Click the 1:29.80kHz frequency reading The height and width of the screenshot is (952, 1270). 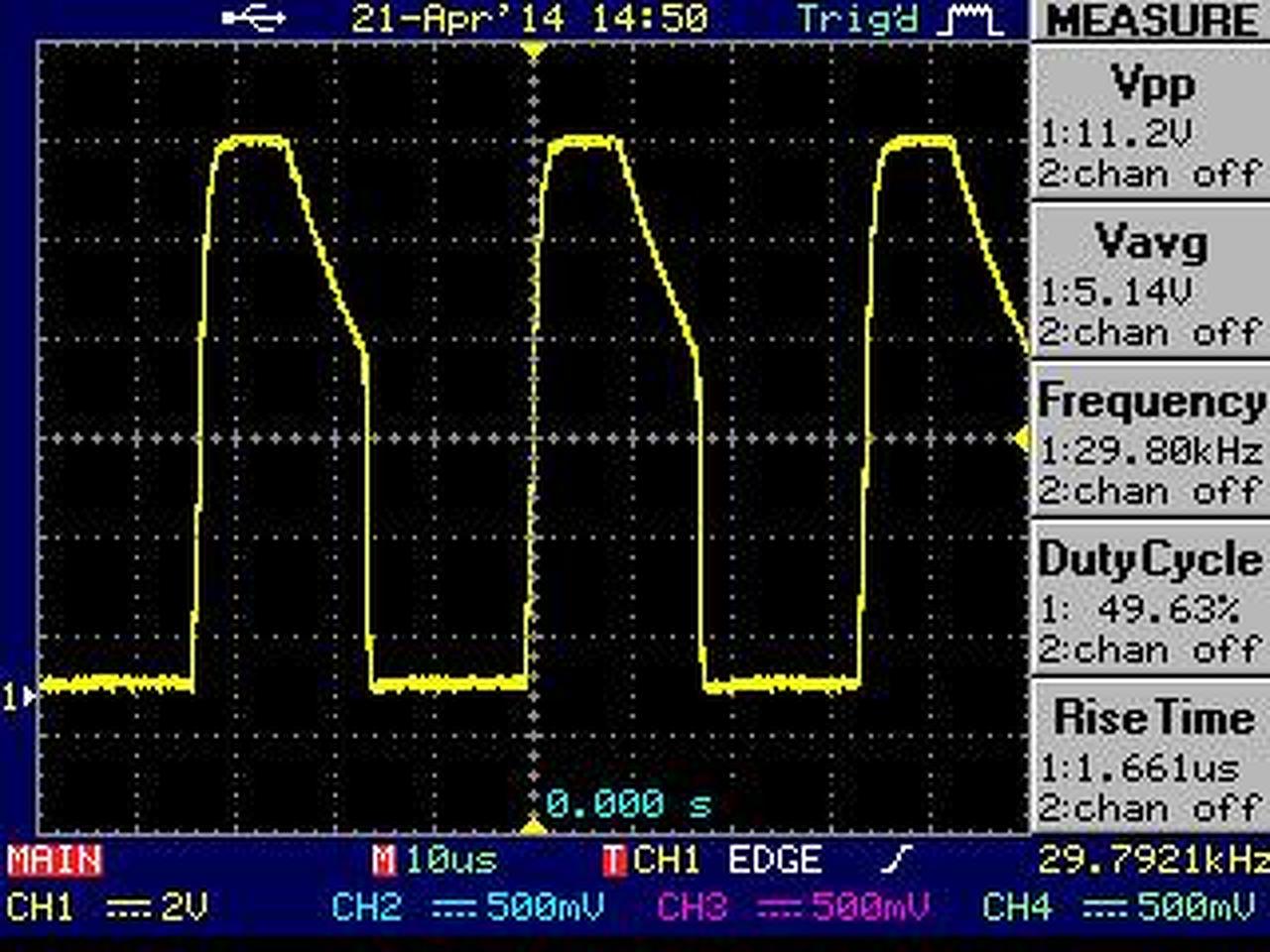[x=1151, y=450]
